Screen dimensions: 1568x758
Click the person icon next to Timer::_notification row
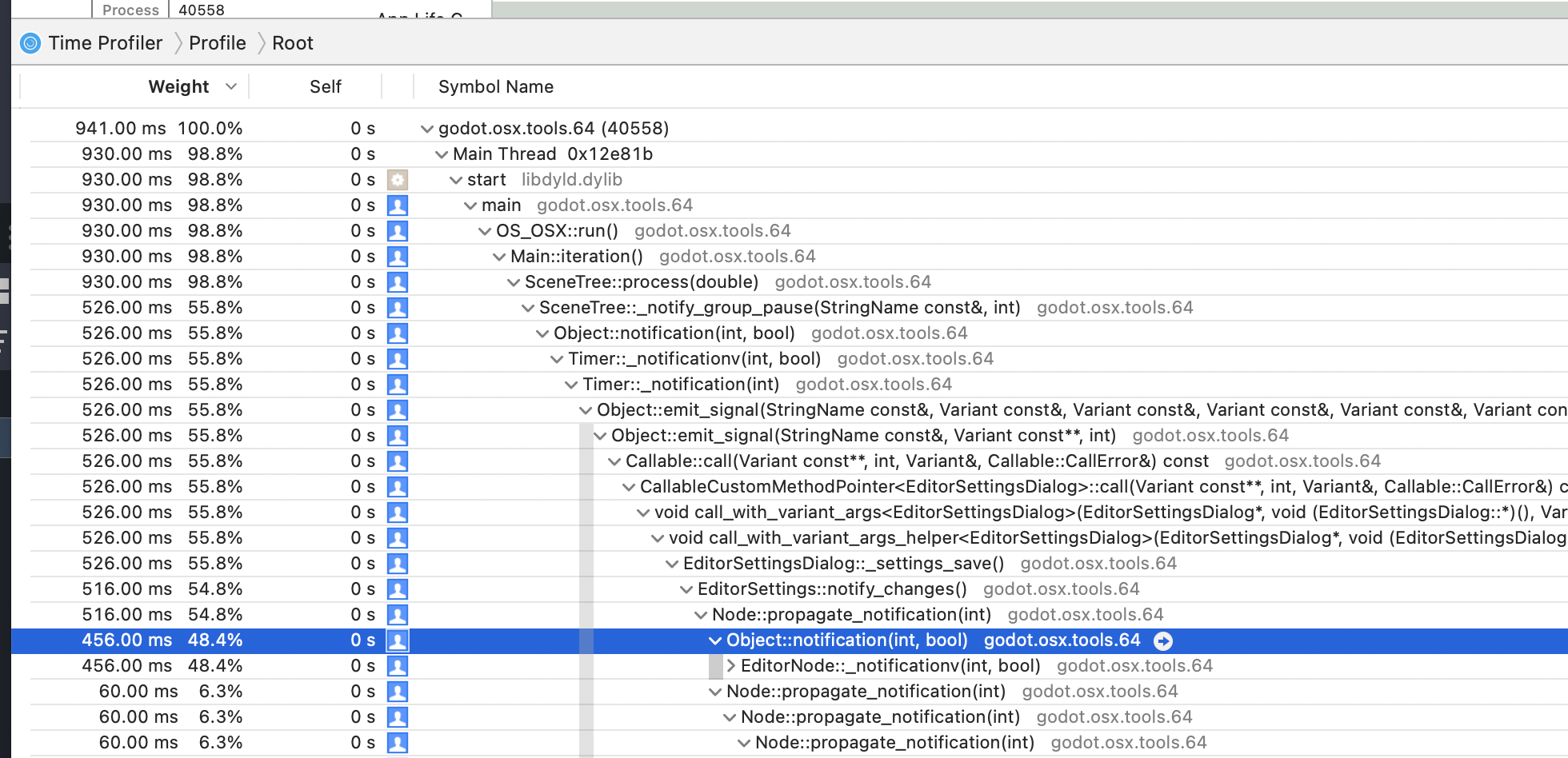point(398,384)
